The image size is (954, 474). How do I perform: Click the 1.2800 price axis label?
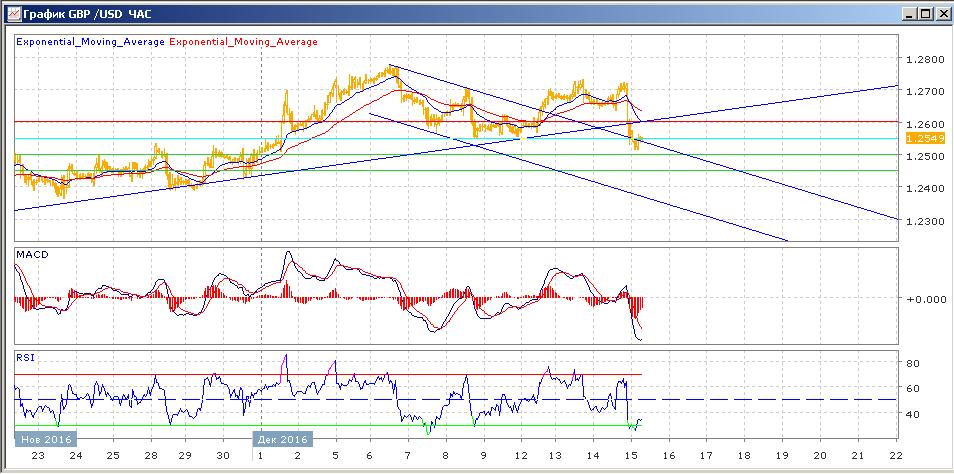(921, 59)
